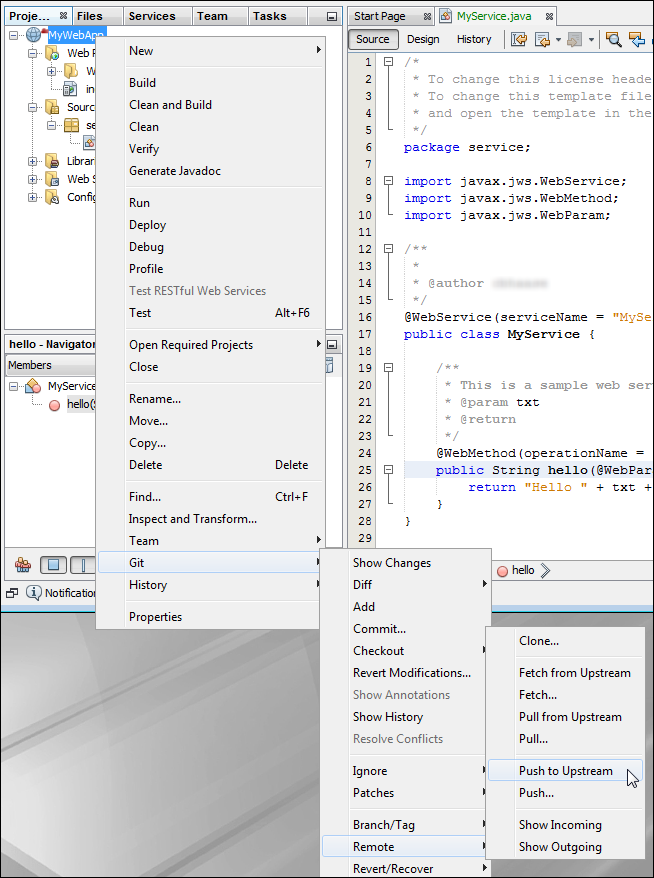Click the Notifications info bubble icon

pos(34,592)
